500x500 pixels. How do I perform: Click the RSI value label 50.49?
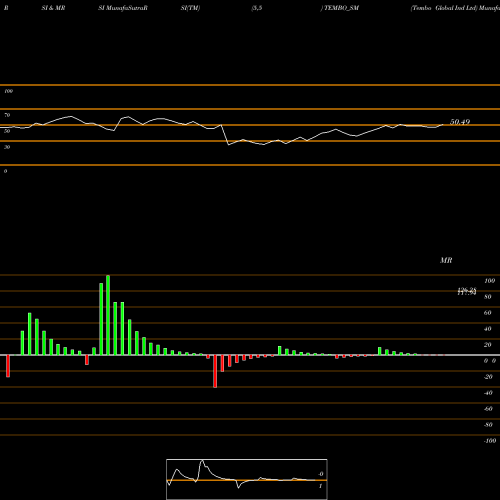tap(460, 122)
